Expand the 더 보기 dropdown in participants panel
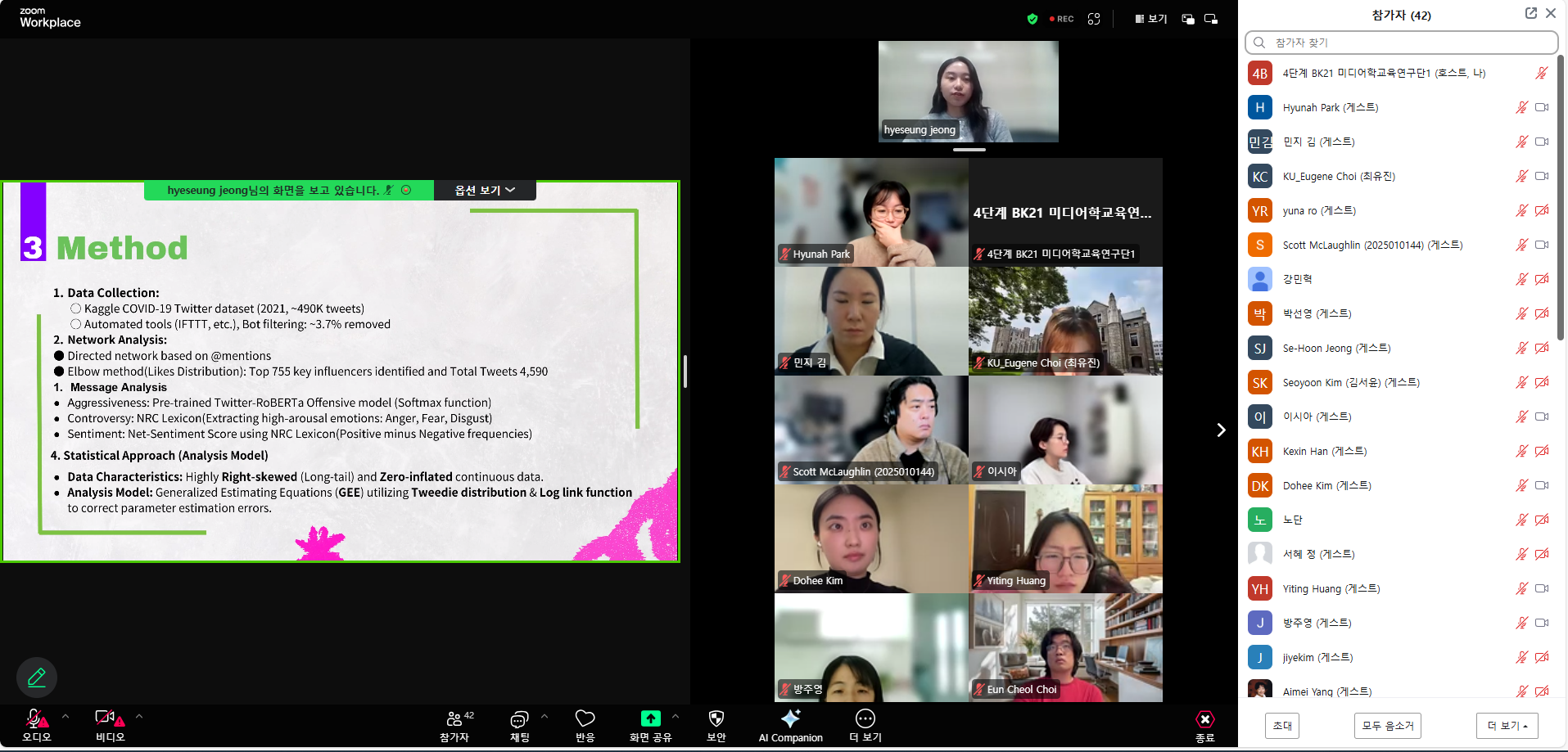 [1507, 726]
